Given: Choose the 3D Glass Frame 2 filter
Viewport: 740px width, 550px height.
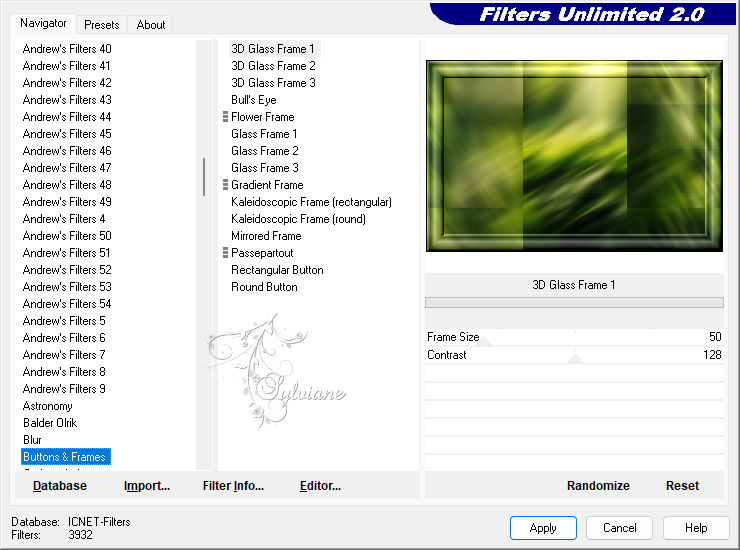Looking at the screenshot, I should pos(273,66).
